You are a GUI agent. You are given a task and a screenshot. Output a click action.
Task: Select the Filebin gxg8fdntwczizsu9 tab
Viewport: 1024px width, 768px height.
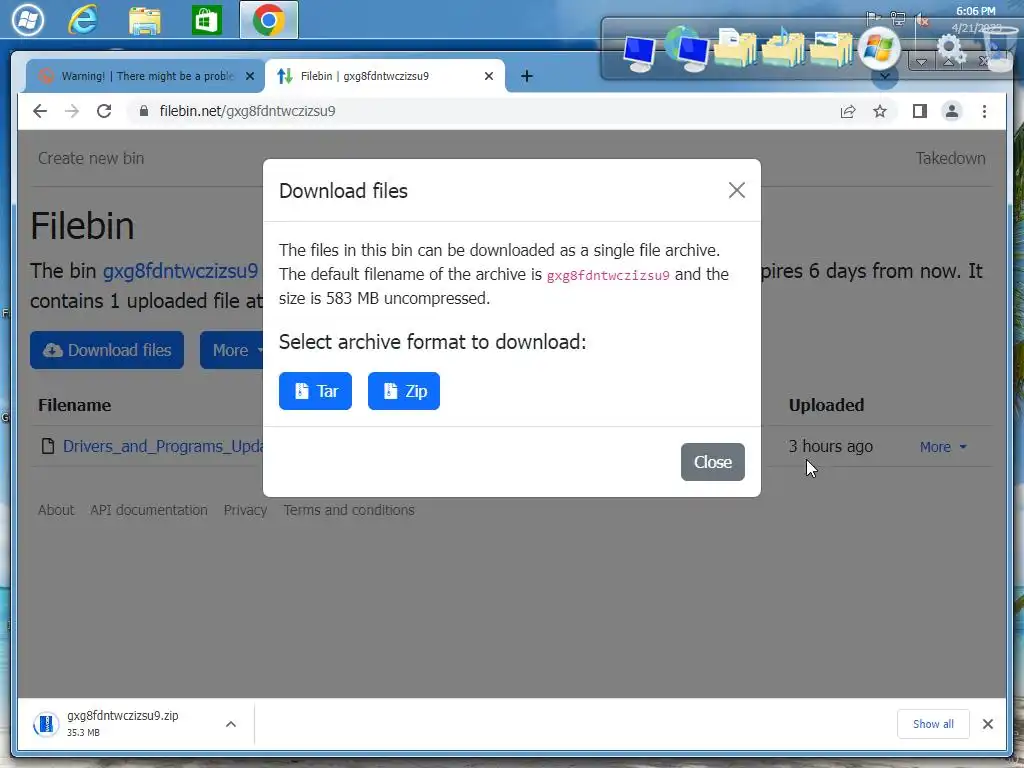pyautogui.click(x=385, y=76)
